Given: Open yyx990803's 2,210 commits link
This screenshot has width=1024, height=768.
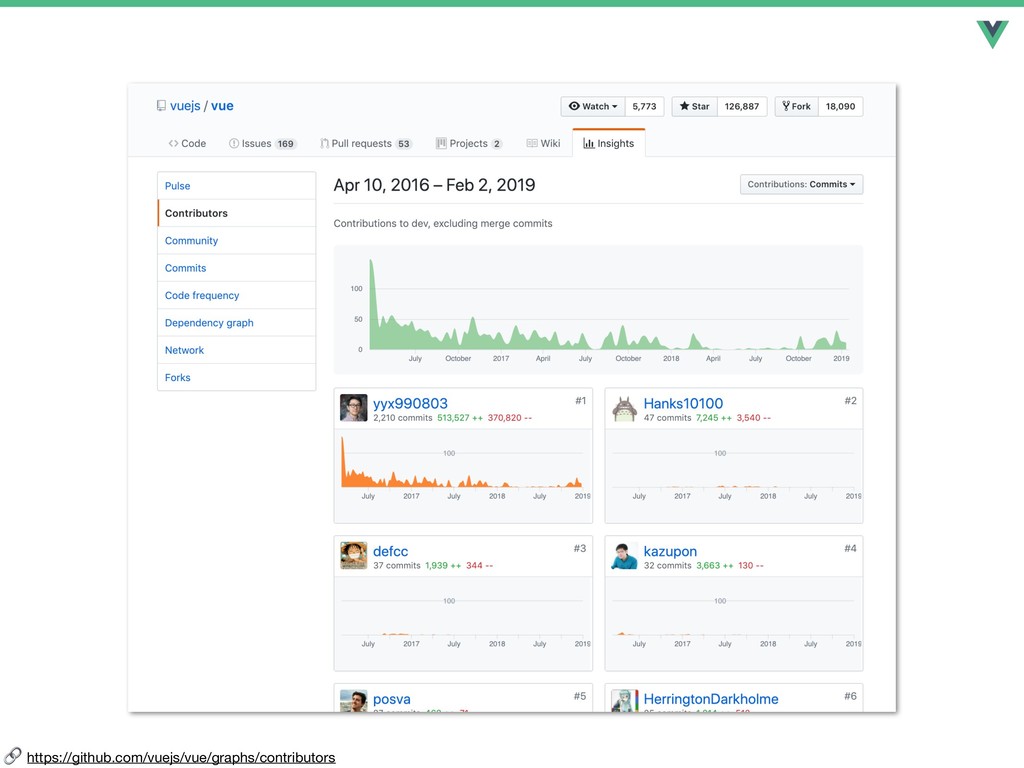Looking at the screenshot, I should 402,418.
